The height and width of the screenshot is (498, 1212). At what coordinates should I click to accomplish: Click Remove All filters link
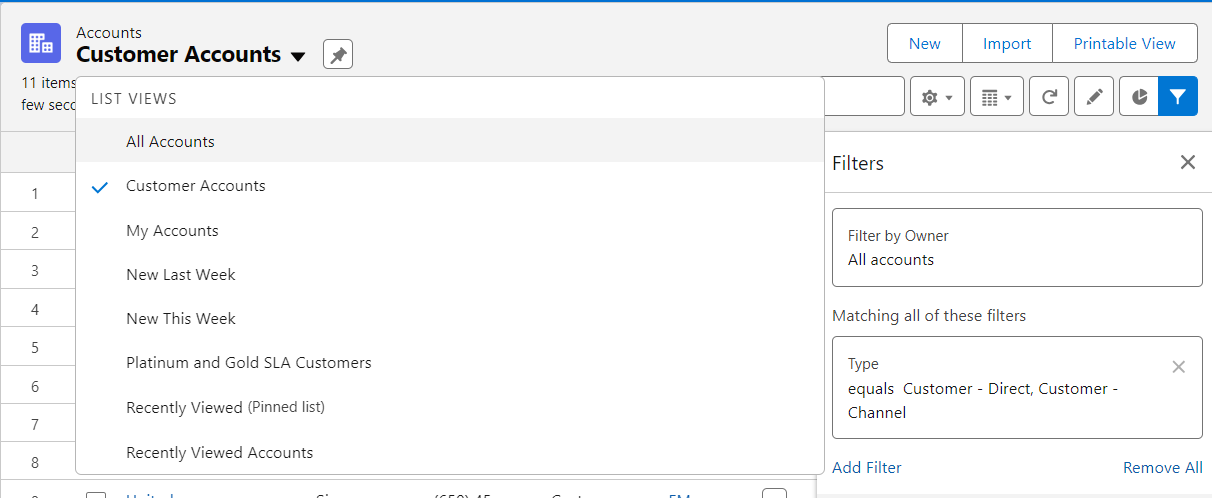pos(1163,467)
